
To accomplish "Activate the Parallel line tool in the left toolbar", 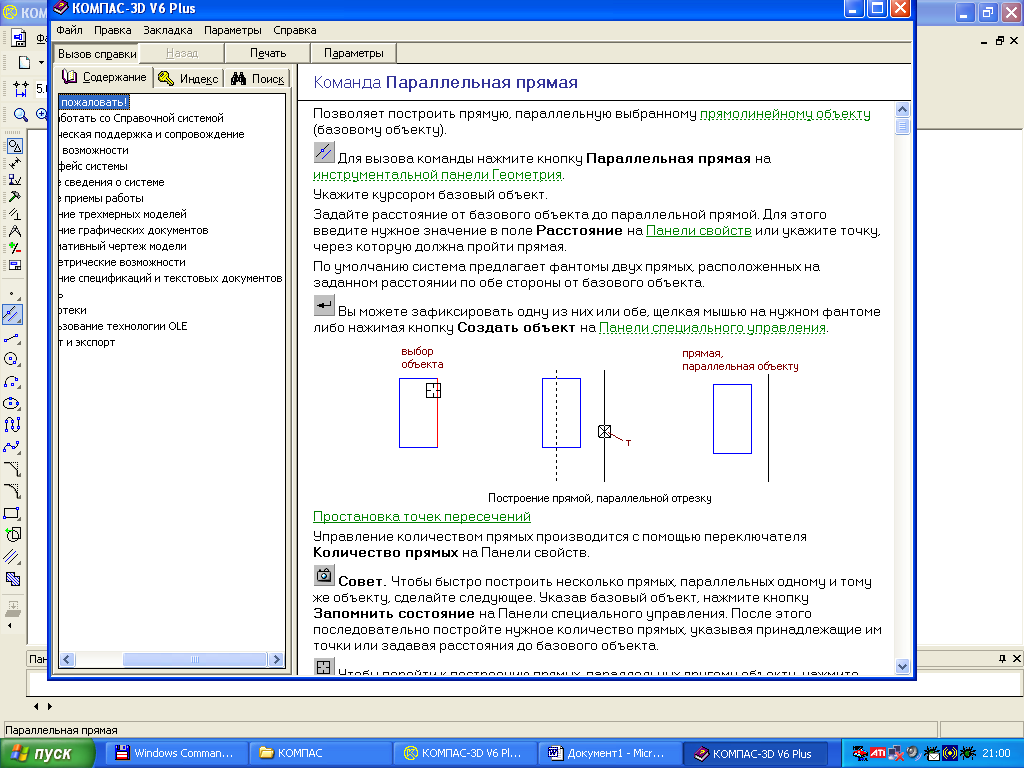I will tap(12, 315).
